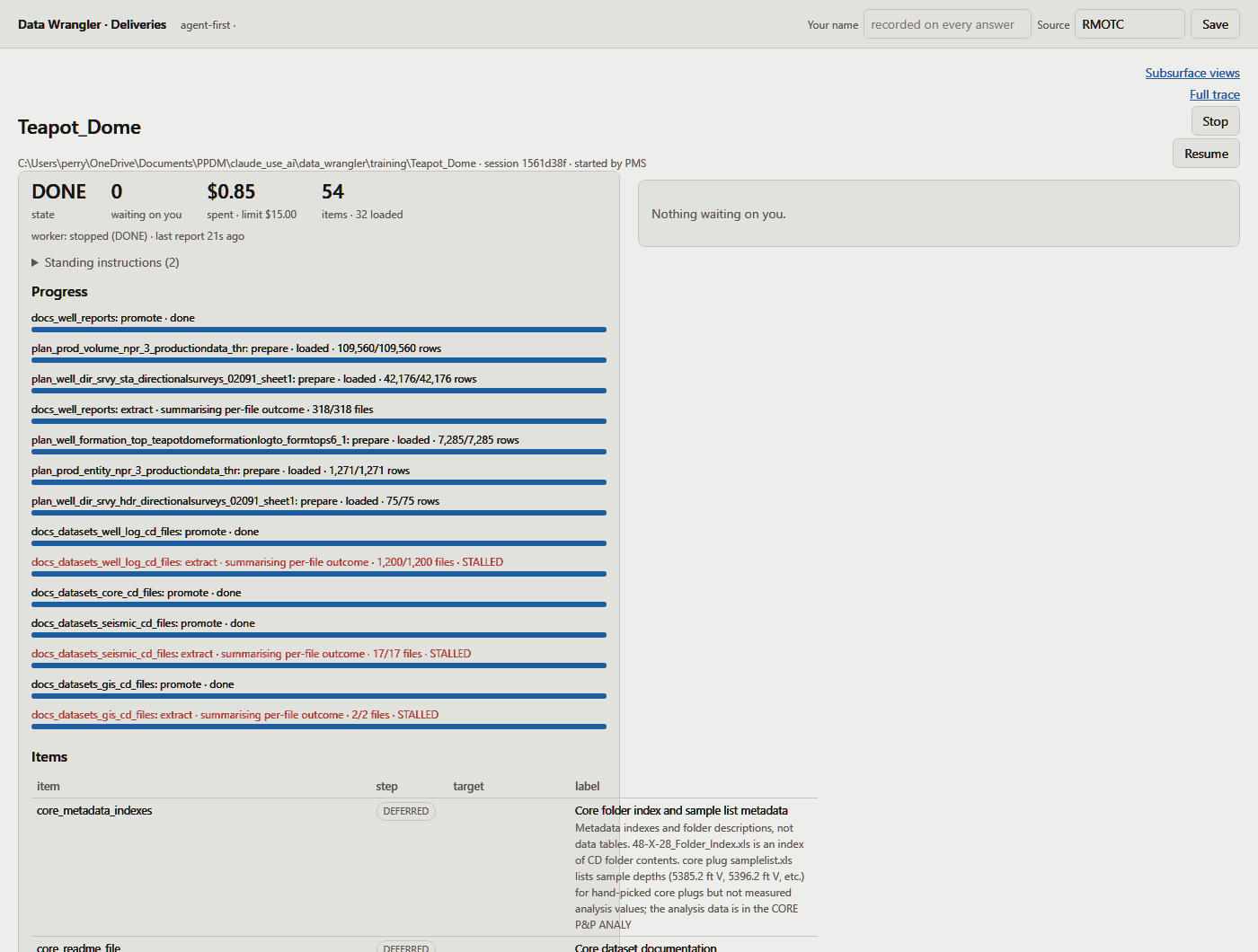Click the docs_well_reports promote progress bar
The height and width of the screenshot is (952, 1258).
(x=319, y=330)
